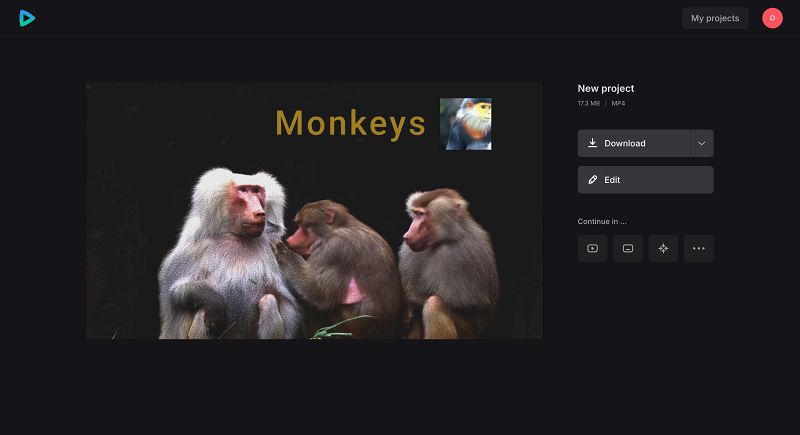This screenshot has height=435, width=800.
Task: Click the Monkeys title text overlay
Action: coord(350,123)
